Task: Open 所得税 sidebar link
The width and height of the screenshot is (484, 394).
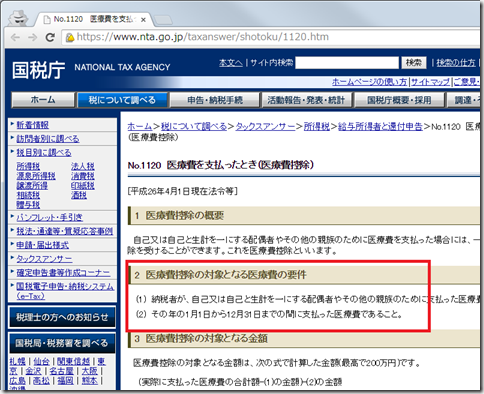Action: click(28, 166)
